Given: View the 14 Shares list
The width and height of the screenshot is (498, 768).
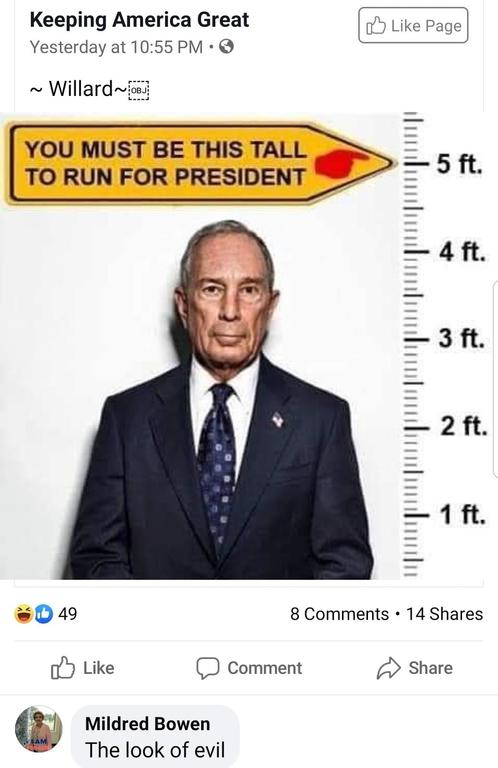Looking at the screenshot, I should [445, 614].
